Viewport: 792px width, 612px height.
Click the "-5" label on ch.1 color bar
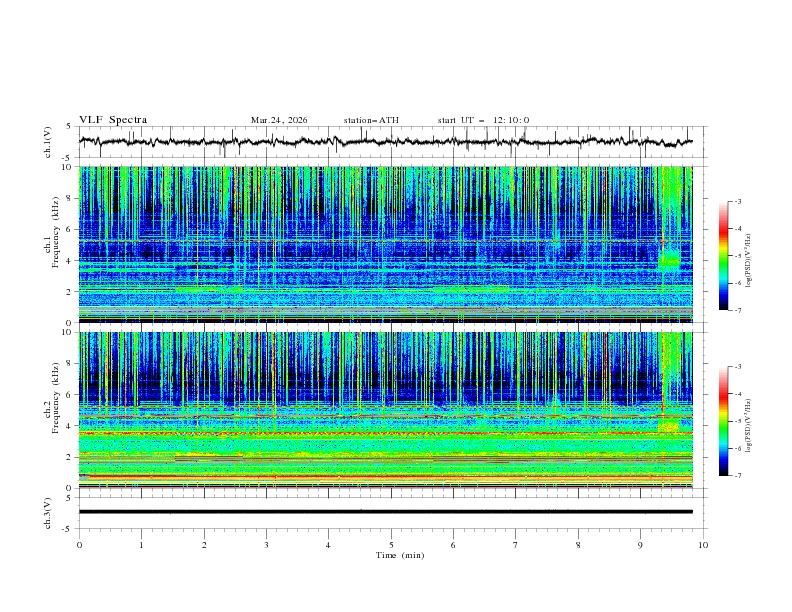pos(737,256)
